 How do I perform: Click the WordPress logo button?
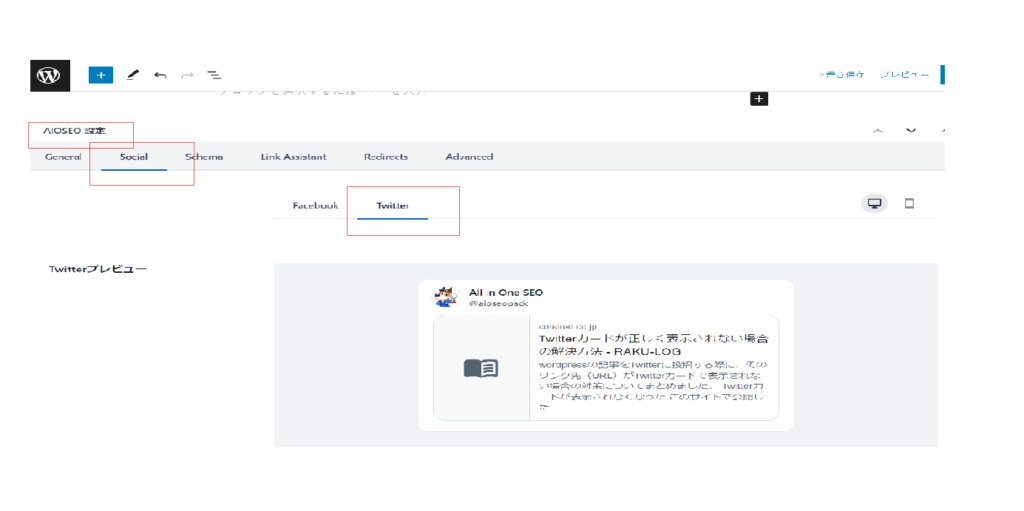point(50,75)
